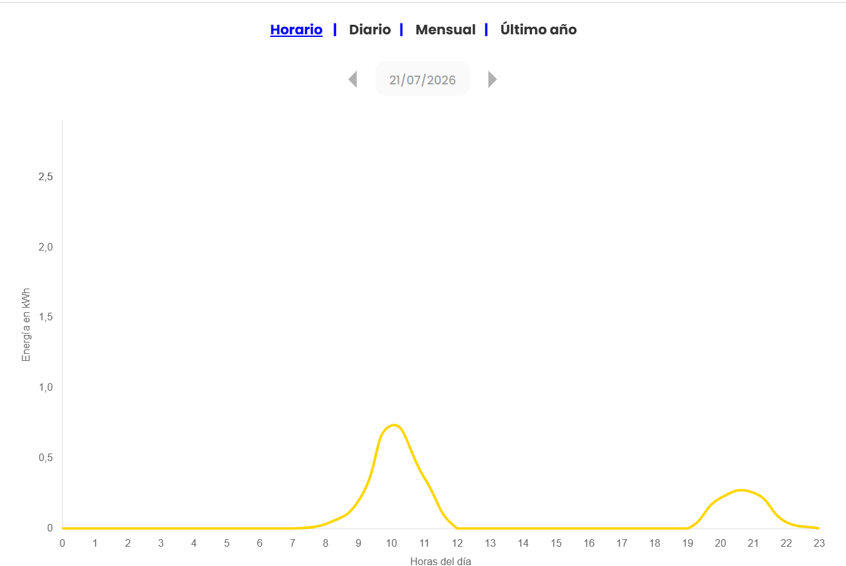Switch to the Mensual tab
Viewport: 846px width, 566px height.
pyautogui.click(x=445, y=30)
